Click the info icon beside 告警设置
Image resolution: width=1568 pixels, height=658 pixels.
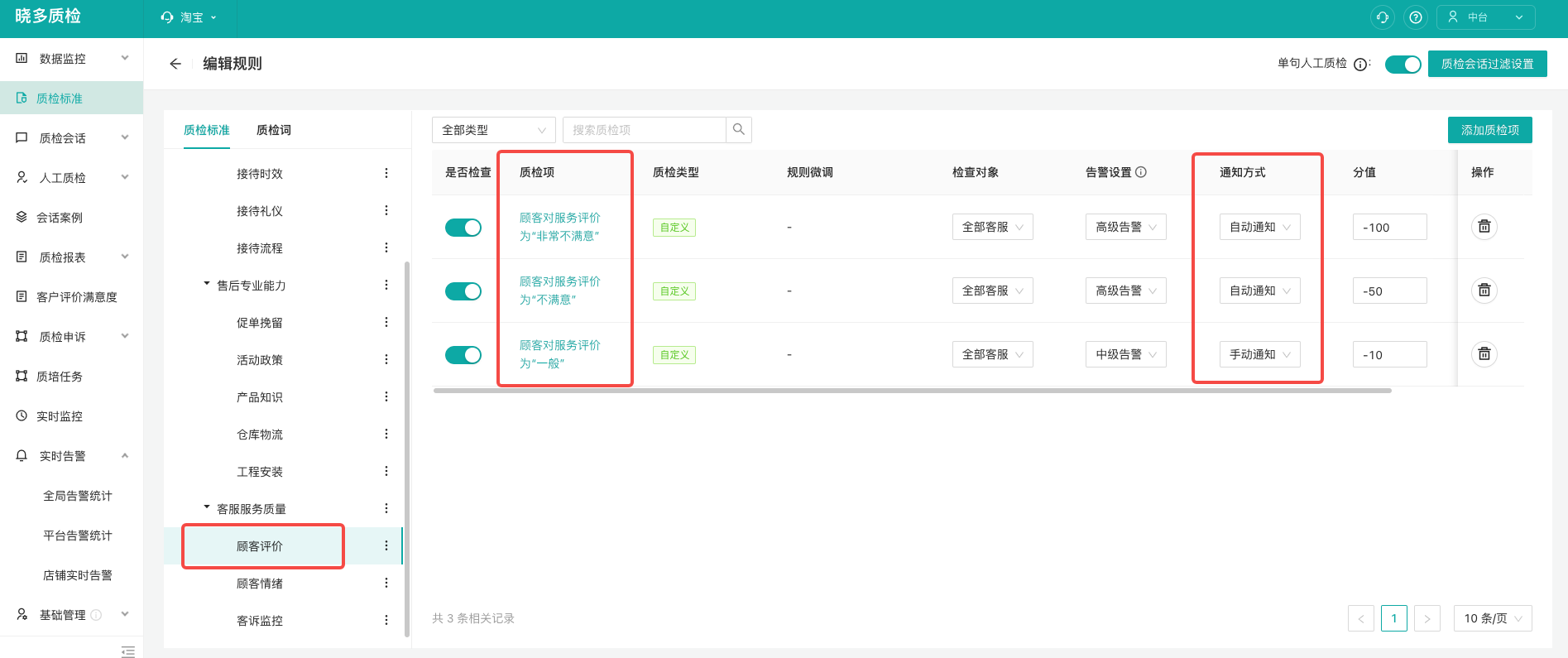point(1141,172)
